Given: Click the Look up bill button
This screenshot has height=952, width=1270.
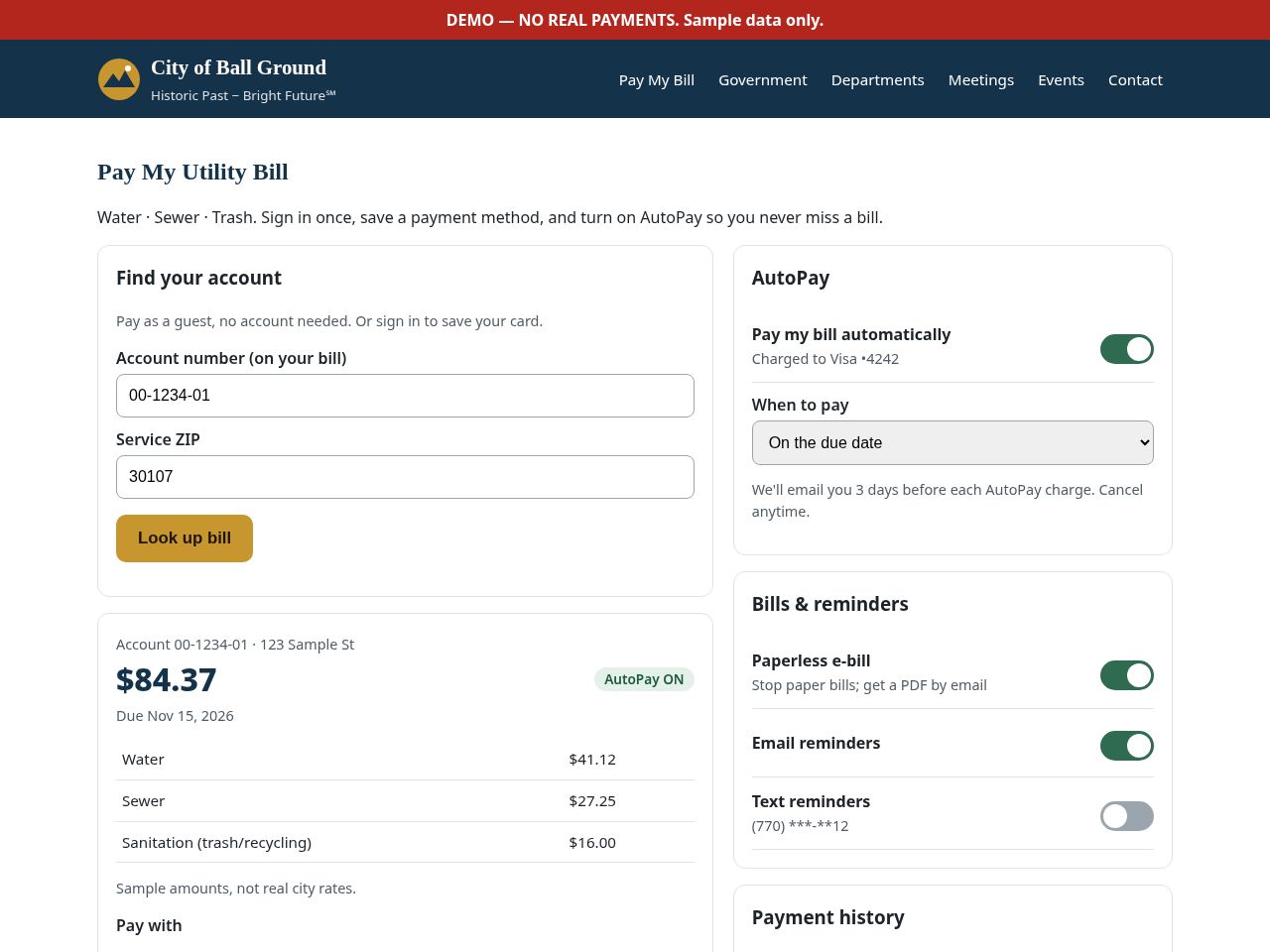Looking at the screenshot, I should tap(185, 538).
